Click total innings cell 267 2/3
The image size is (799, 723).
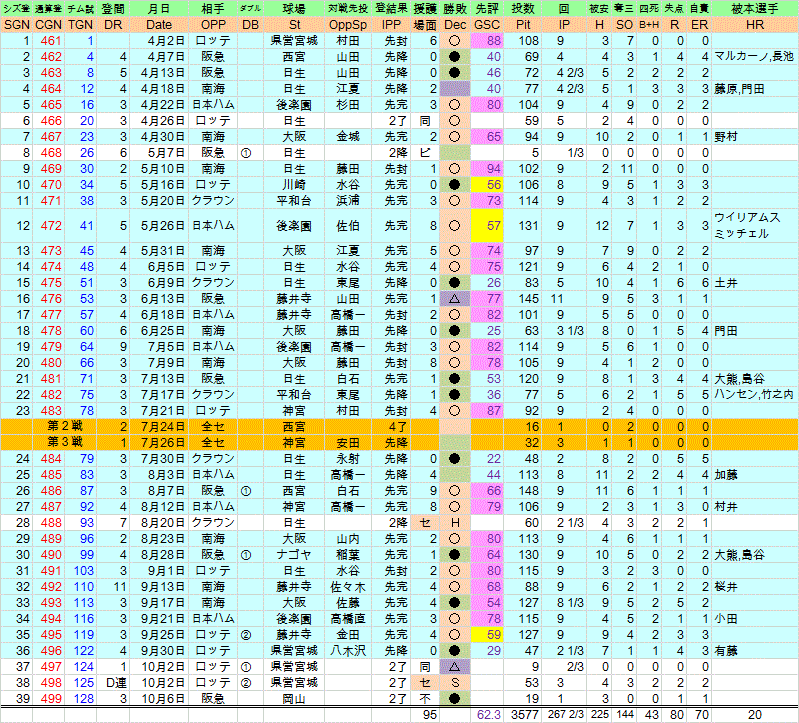click(x=564, y=714)
